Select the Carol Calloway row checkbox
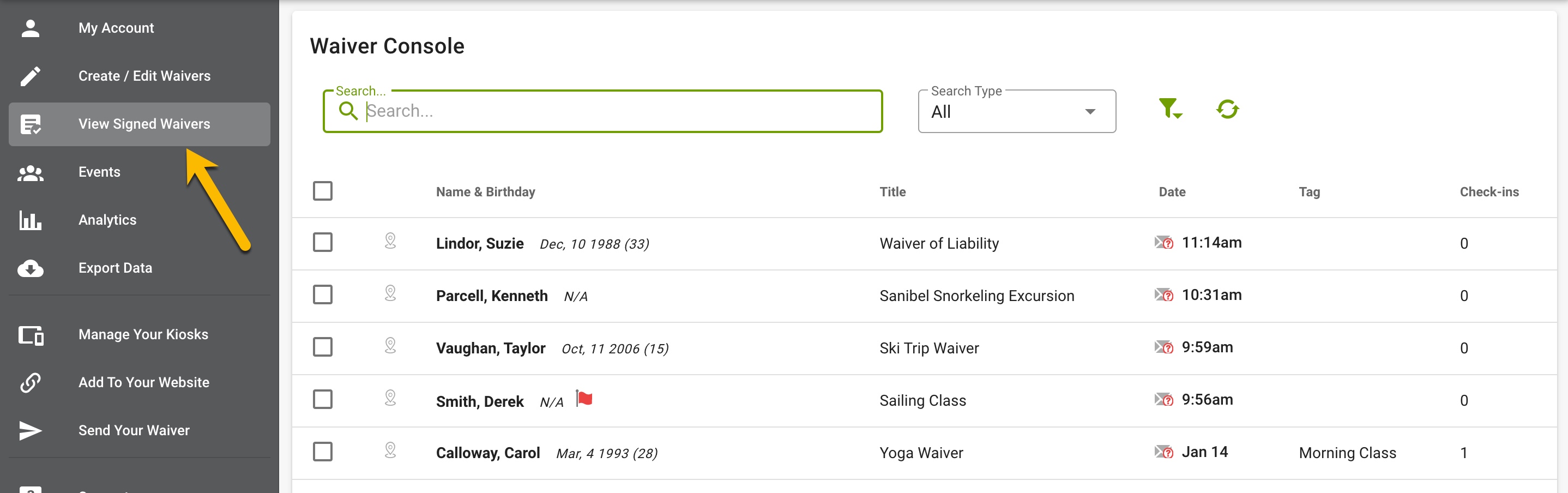Screen dimensions: 1568x493 (x=323, y=452)
